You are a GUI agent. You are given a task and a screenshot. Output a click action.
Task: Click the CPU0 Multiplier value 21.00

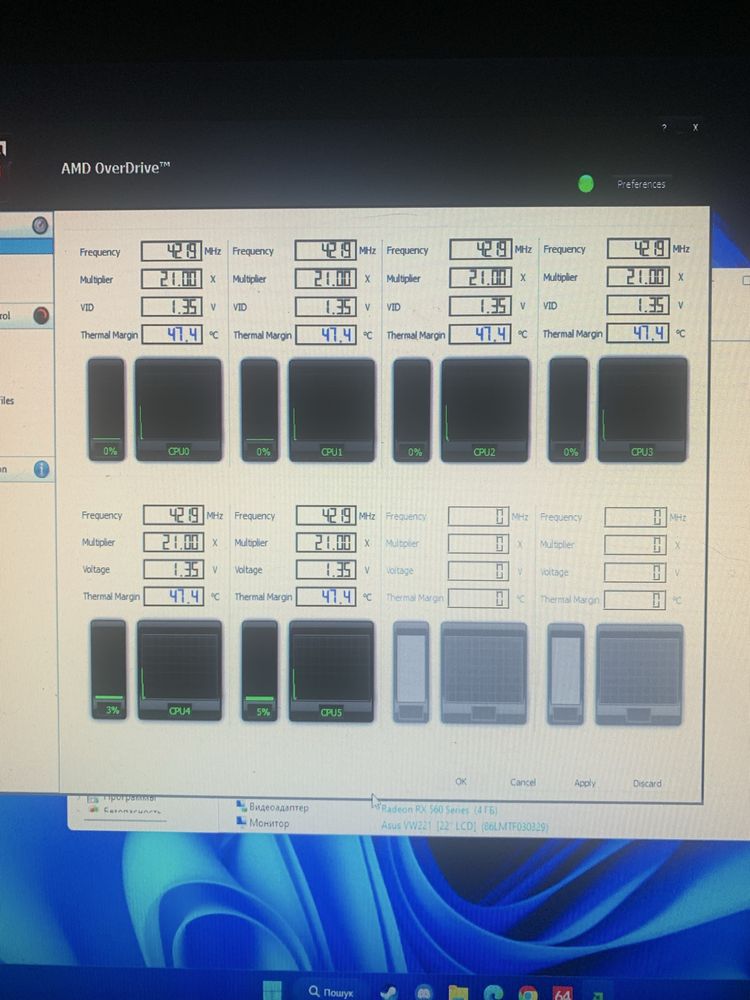tap(172, 279)
